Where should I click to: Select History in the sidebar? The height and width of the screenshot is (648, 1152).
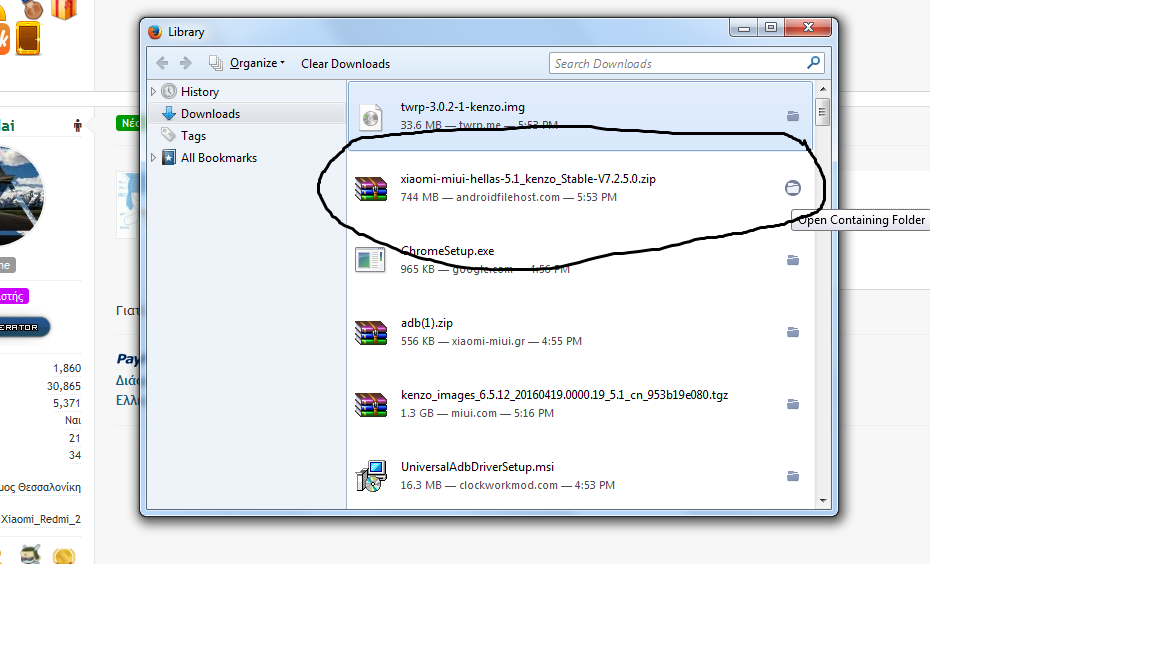tap(200, 92)
